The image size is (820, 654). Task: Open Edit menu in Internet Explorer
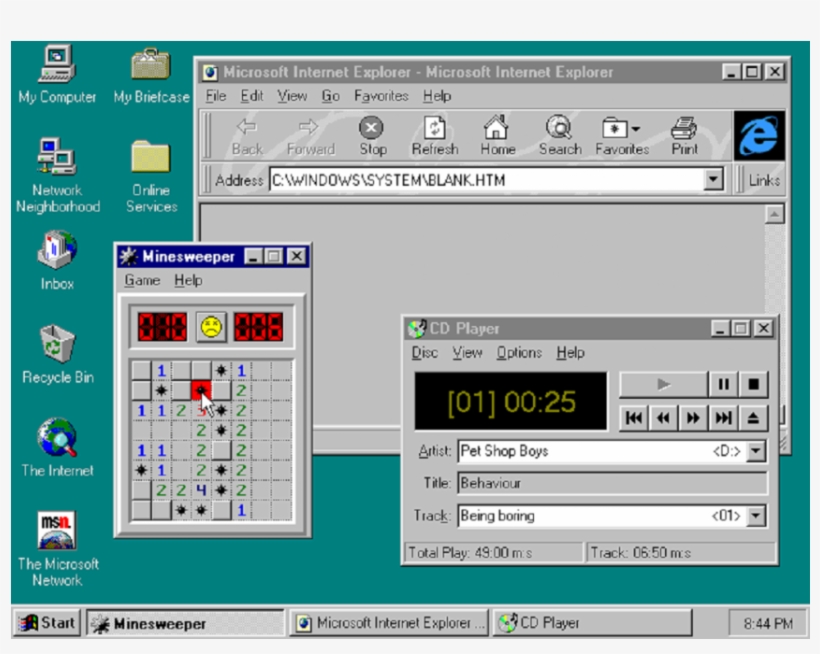coord(252,96)
